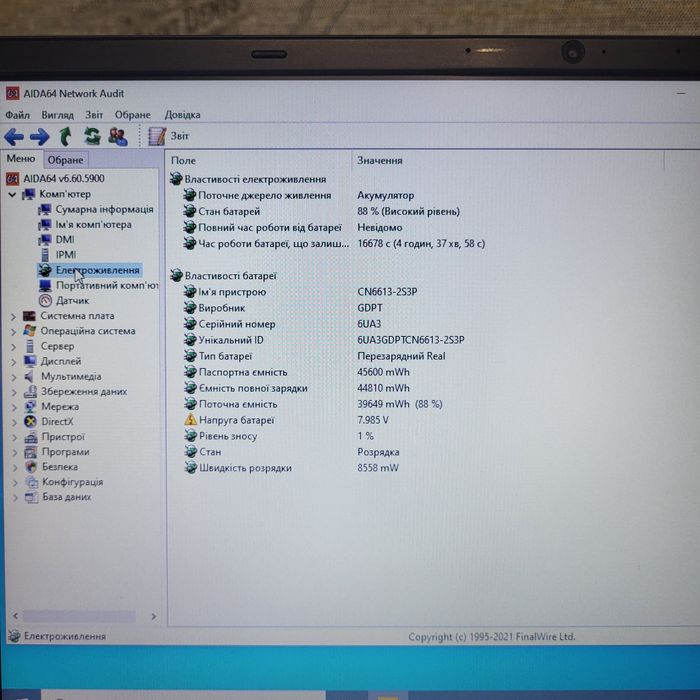Expand the Операційна система node
This screenshot has height=700, width=700.
[13, 332]
